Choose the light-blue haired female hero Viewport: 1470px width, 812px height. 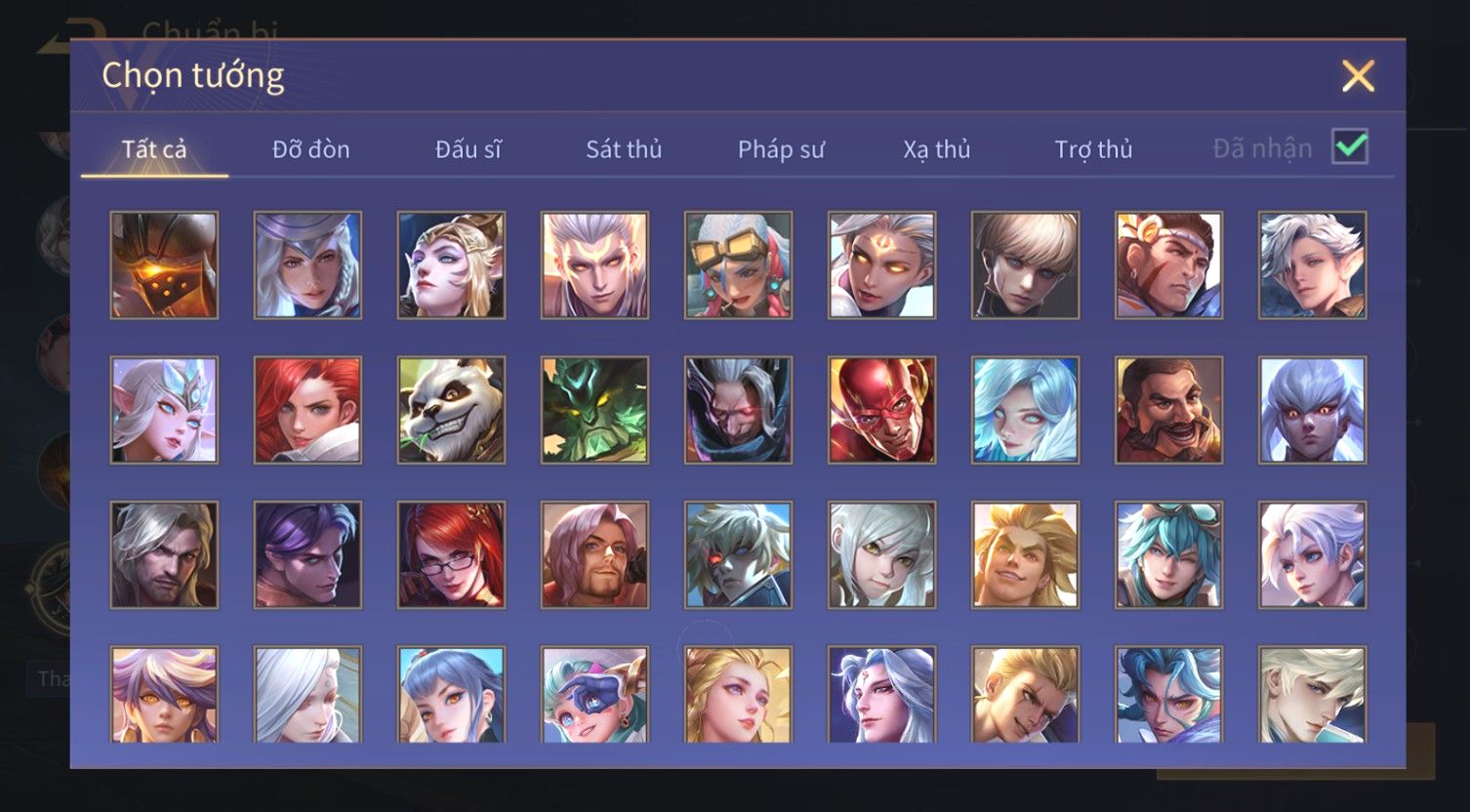pyautogui.click(x=1025, y=410)
